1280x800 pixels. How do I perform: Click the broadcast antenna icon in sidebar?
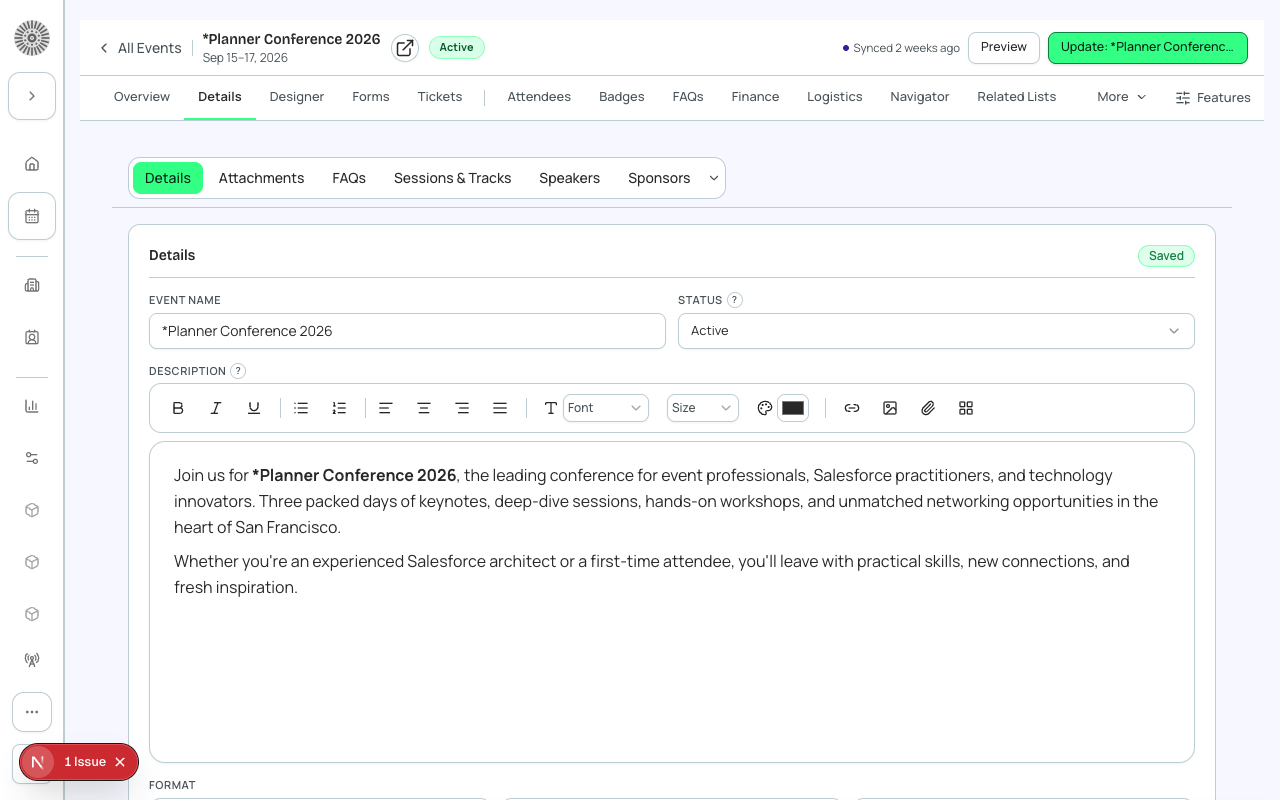coord(32,660)
